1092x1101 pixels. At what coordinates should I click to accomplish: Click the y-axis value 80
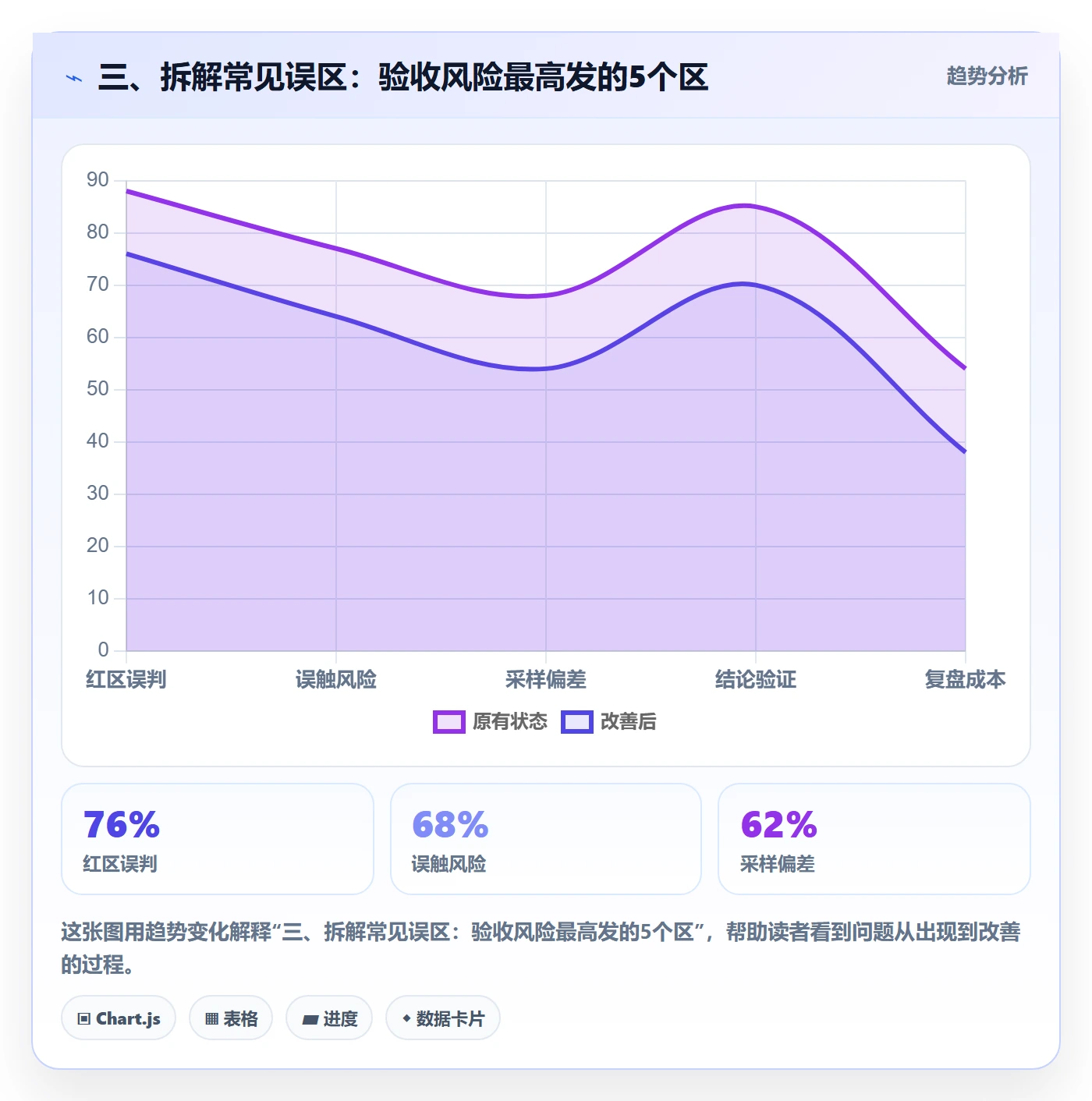[97, 232]
